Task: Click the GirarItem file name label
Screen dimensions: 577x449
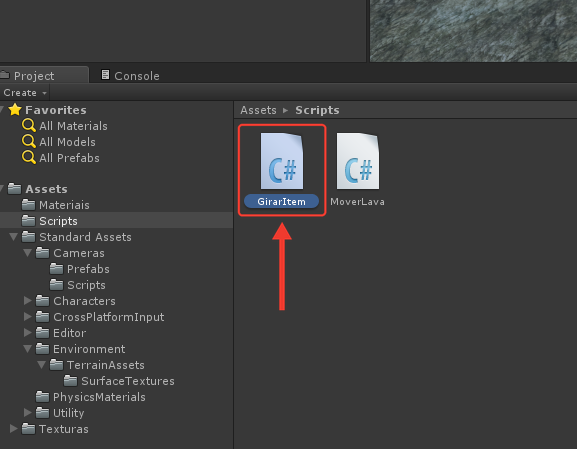Action: pyautogui.click(x=282, y=201)
